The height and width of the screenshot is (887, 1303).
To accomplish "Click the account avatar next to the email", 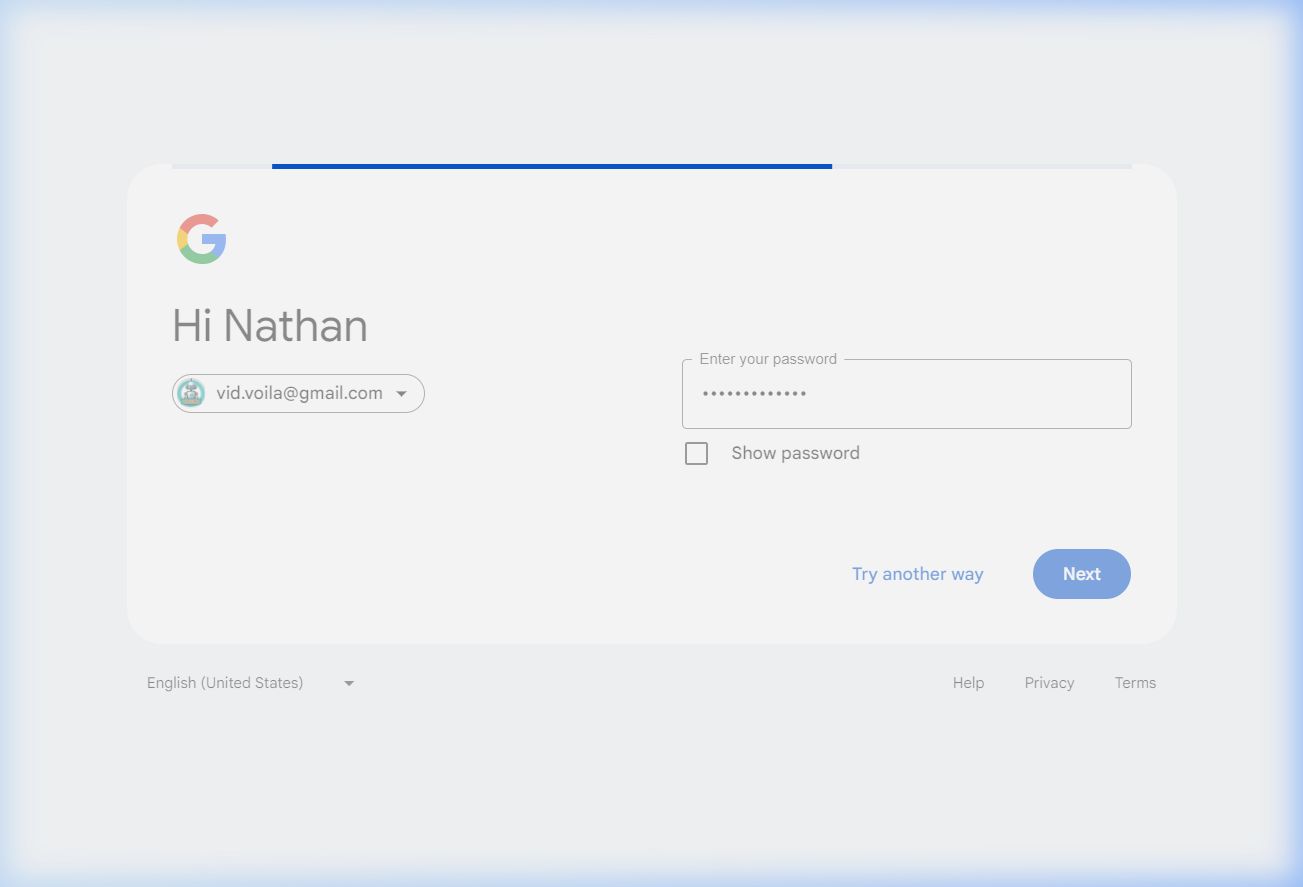I will [x=191, y=393].
